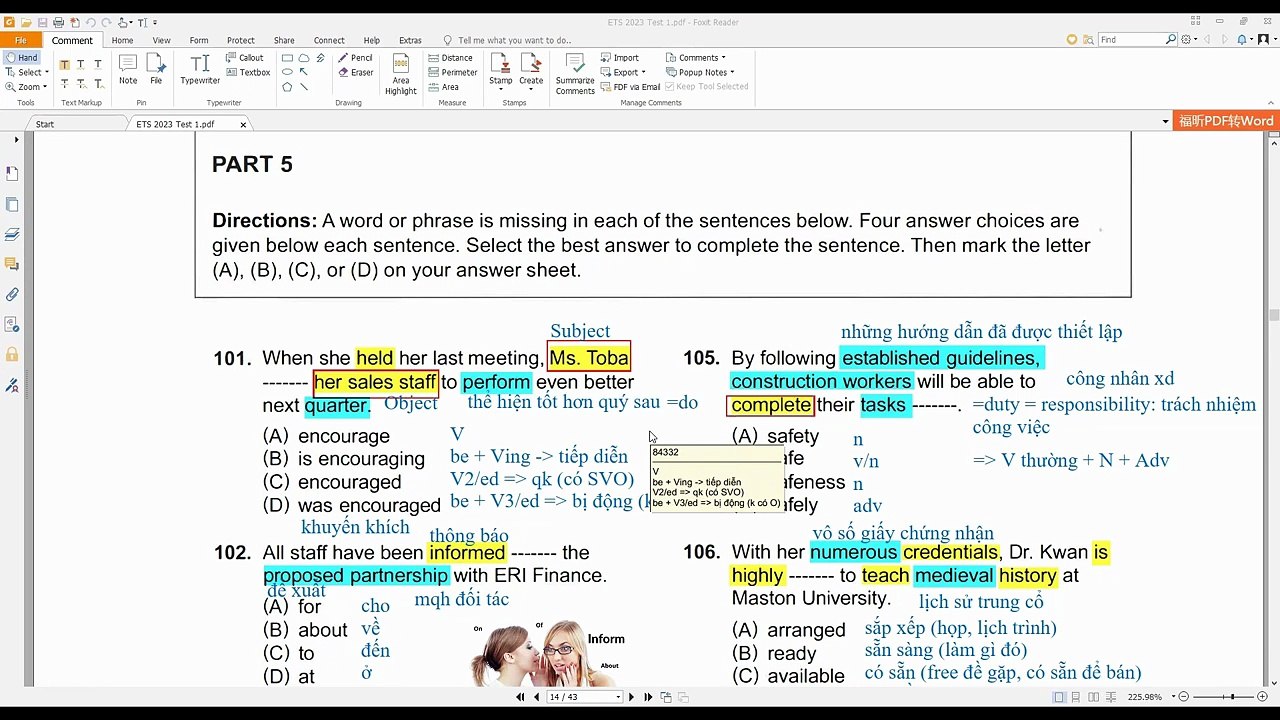Switch to the Form ribbon tab
Screen dimensions: 1280x720
click(x=199, y=40)
